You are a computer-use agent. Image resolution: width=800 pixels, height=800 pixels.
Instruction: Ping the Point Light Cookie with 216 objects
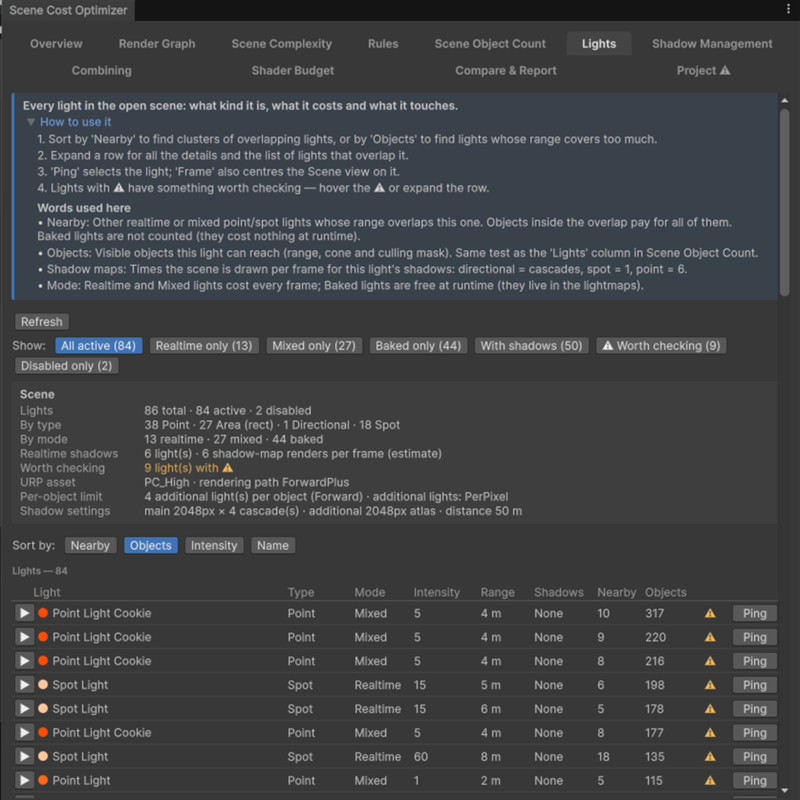pyautogui.click(x=755, y=661)
